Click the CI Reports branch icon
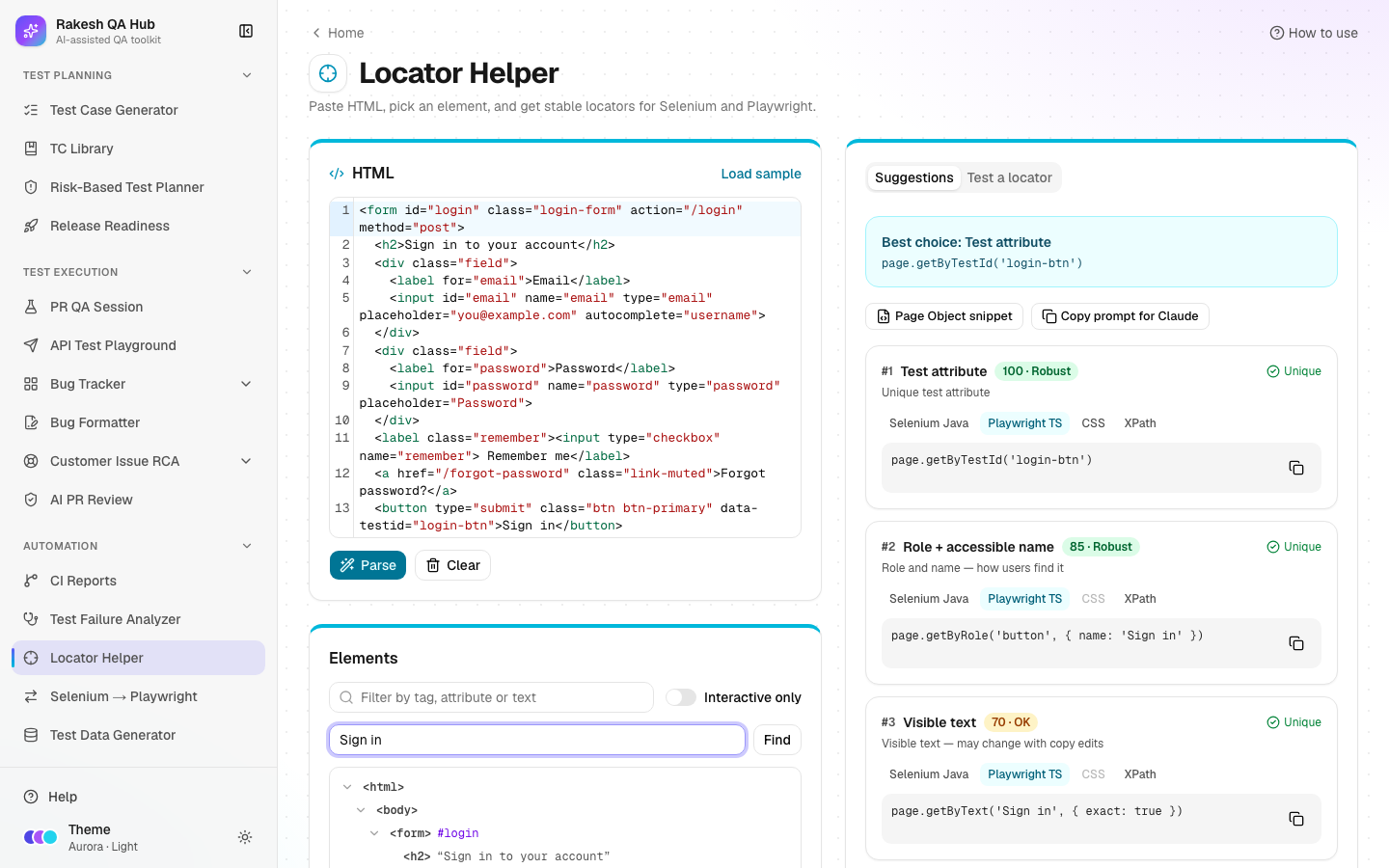Viewport: 1389px width, 868px height. (x=31, y=581)
